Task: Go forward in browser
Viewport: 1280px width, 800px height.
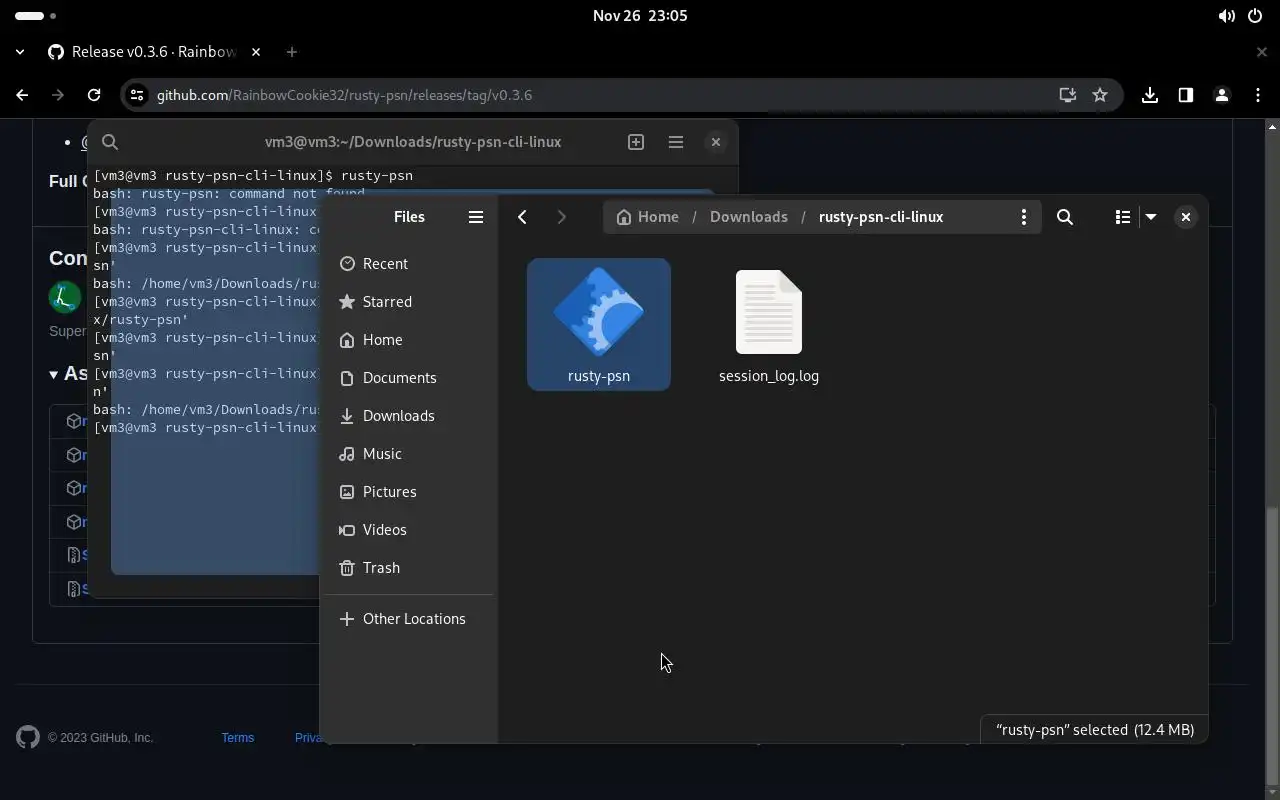Action: [x=58, y=95]
